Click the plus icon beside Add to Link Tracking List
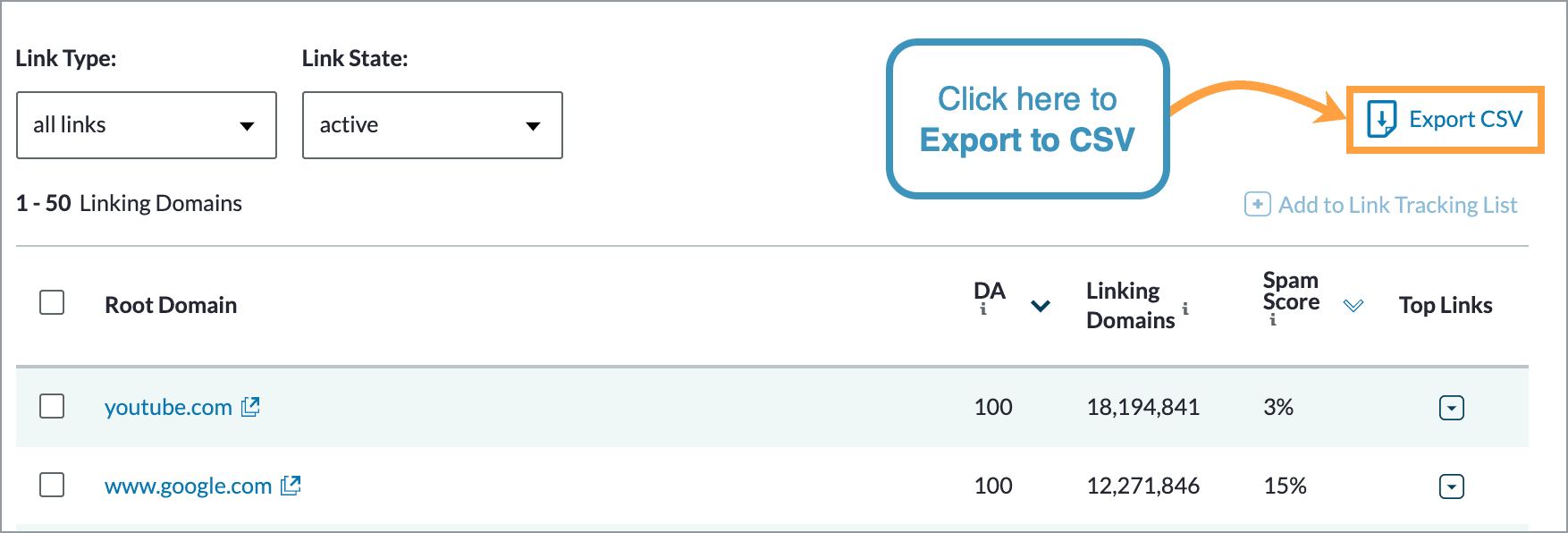 pos(1256,204)
